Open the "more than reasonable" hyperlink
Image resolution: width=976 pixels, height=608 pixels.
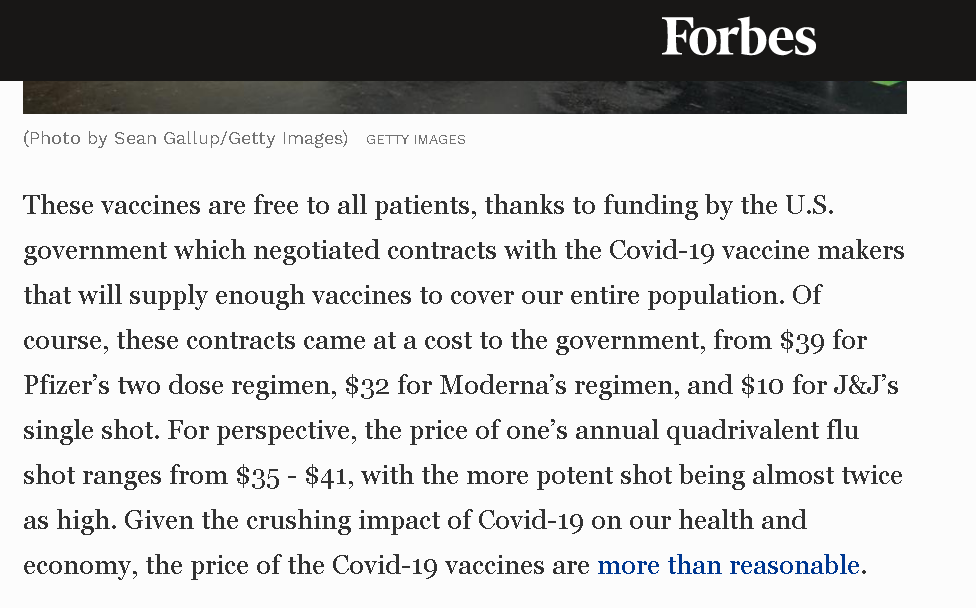[728, 565]
